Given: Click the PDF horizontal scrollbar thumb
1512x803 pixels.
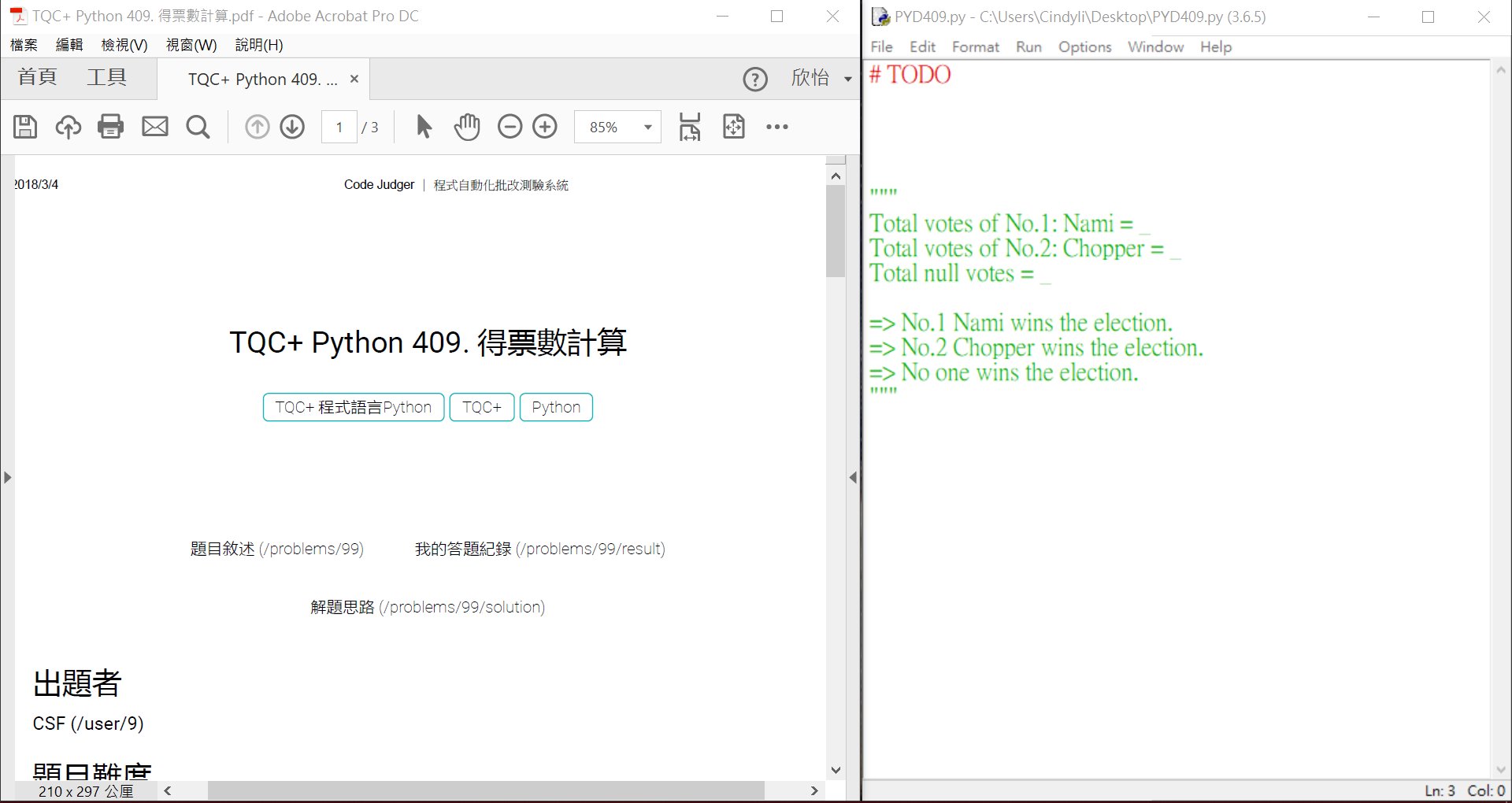Looking at the screenshot, I should click(486, 790).
